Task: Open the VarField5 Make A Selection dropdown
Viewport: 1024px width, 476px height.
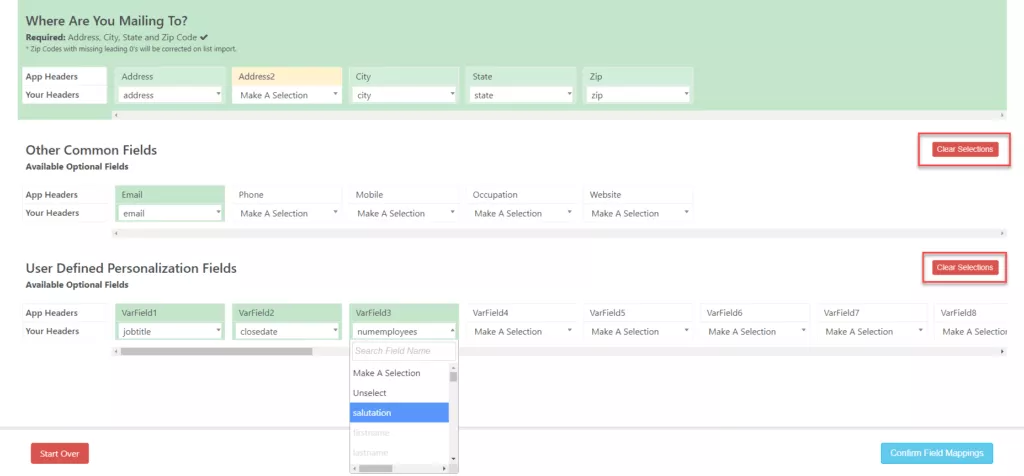Action: 638,331
